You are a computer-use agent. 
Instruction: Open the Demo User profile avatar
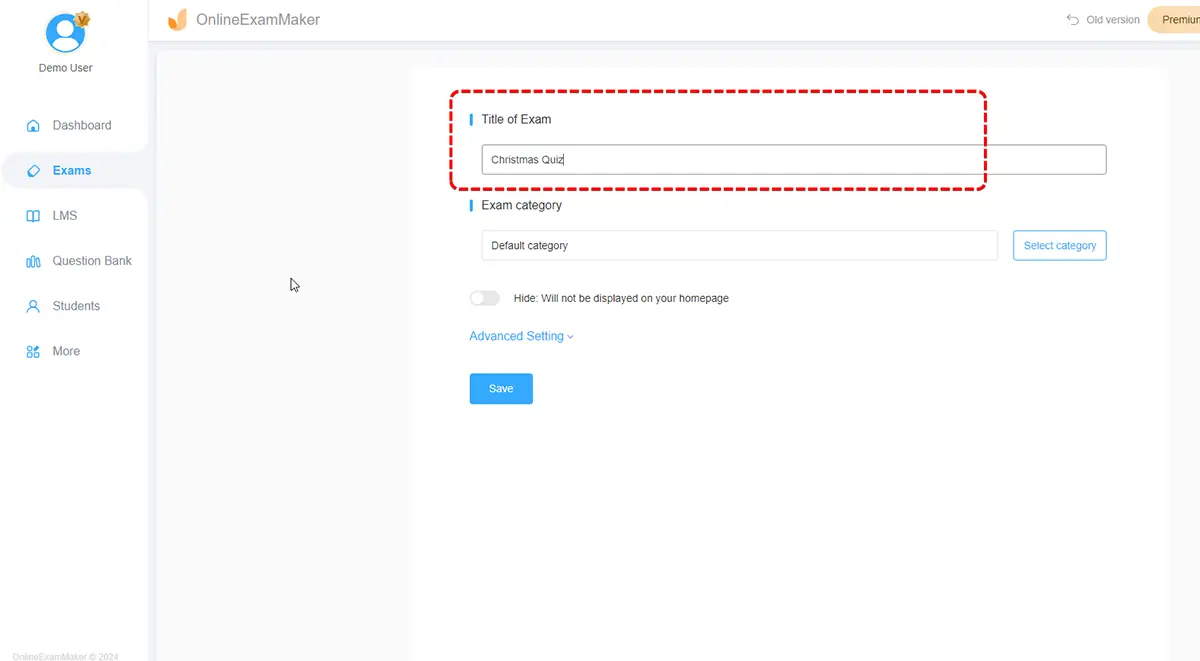pyautogui.click(x=65, y=33)
